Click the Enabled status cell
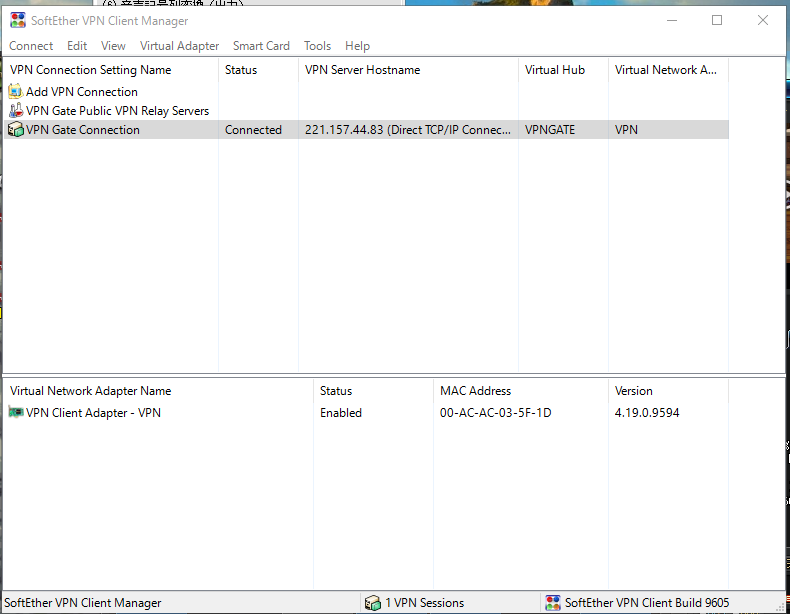The height and width of the screenshot is (614, 790). point(341,413)
